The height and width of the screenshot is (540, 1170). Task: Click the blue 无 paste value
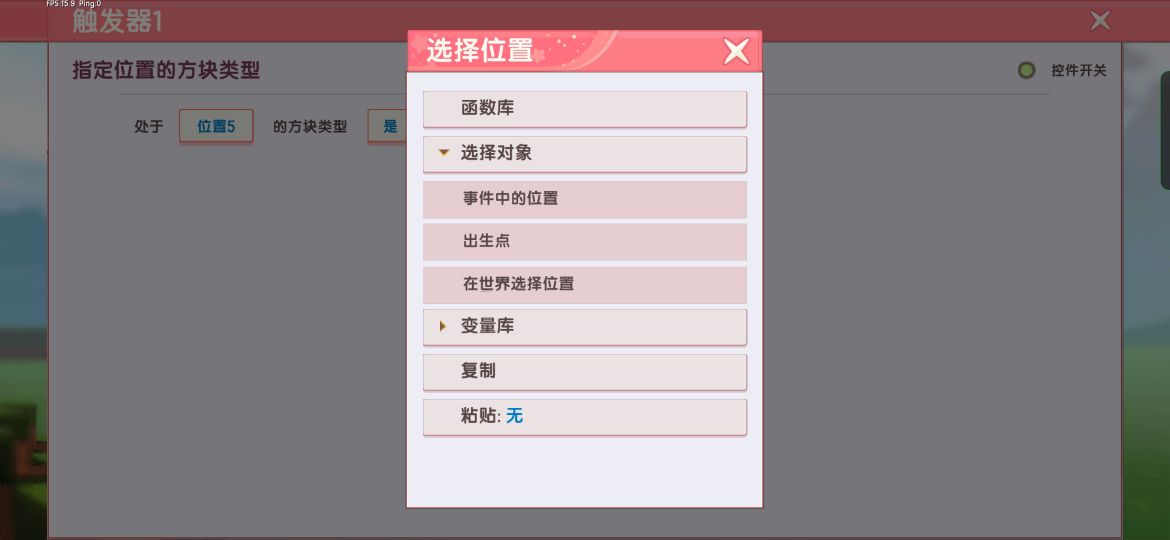(514, 416)
